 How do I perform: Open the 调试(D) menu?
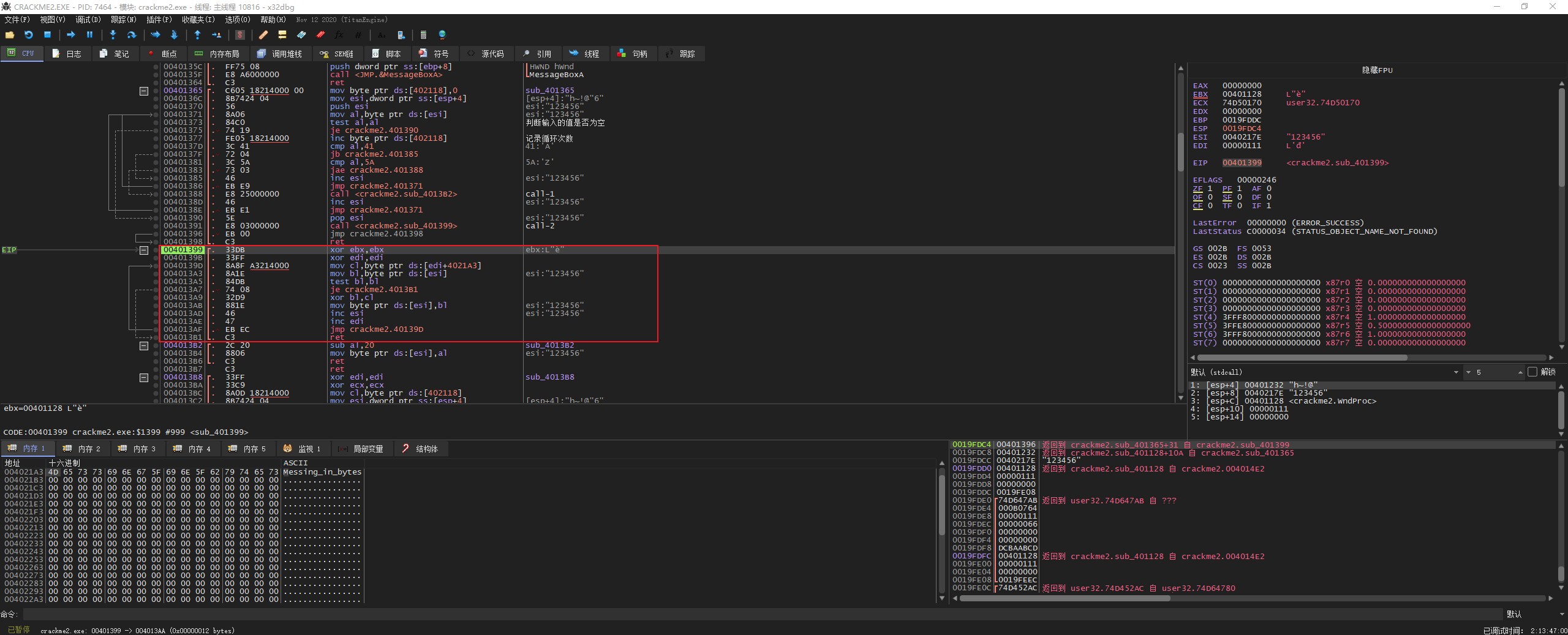click(88, 20)
